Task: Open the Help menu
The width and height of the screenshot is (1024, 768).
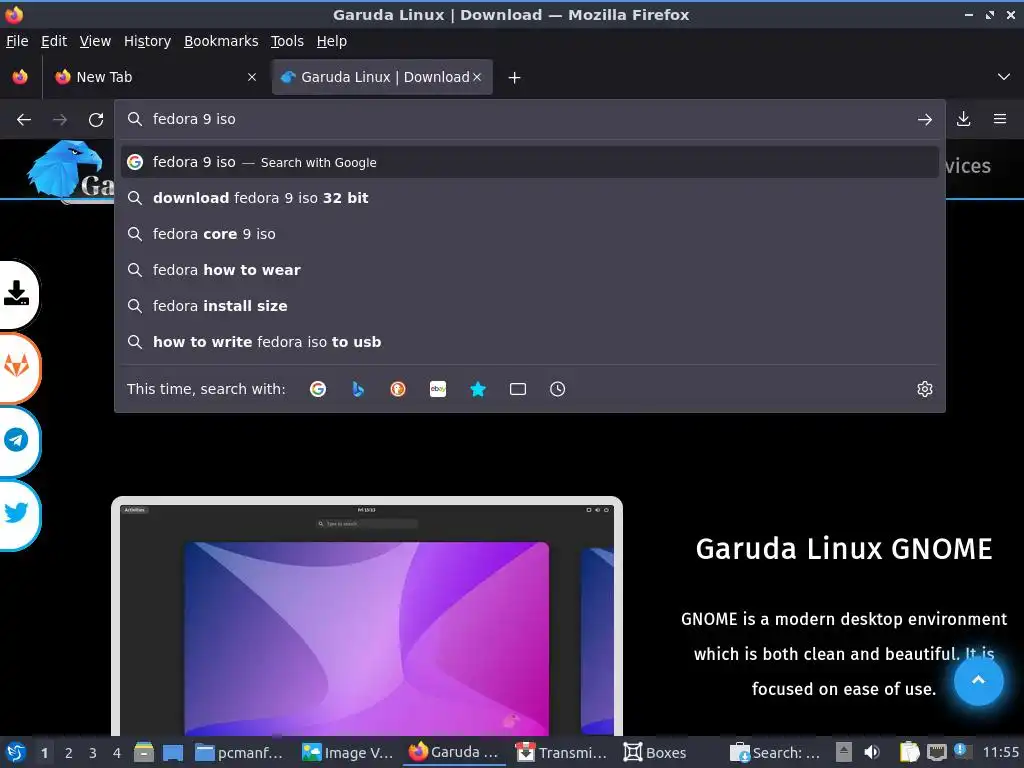Action: [332, 41]
